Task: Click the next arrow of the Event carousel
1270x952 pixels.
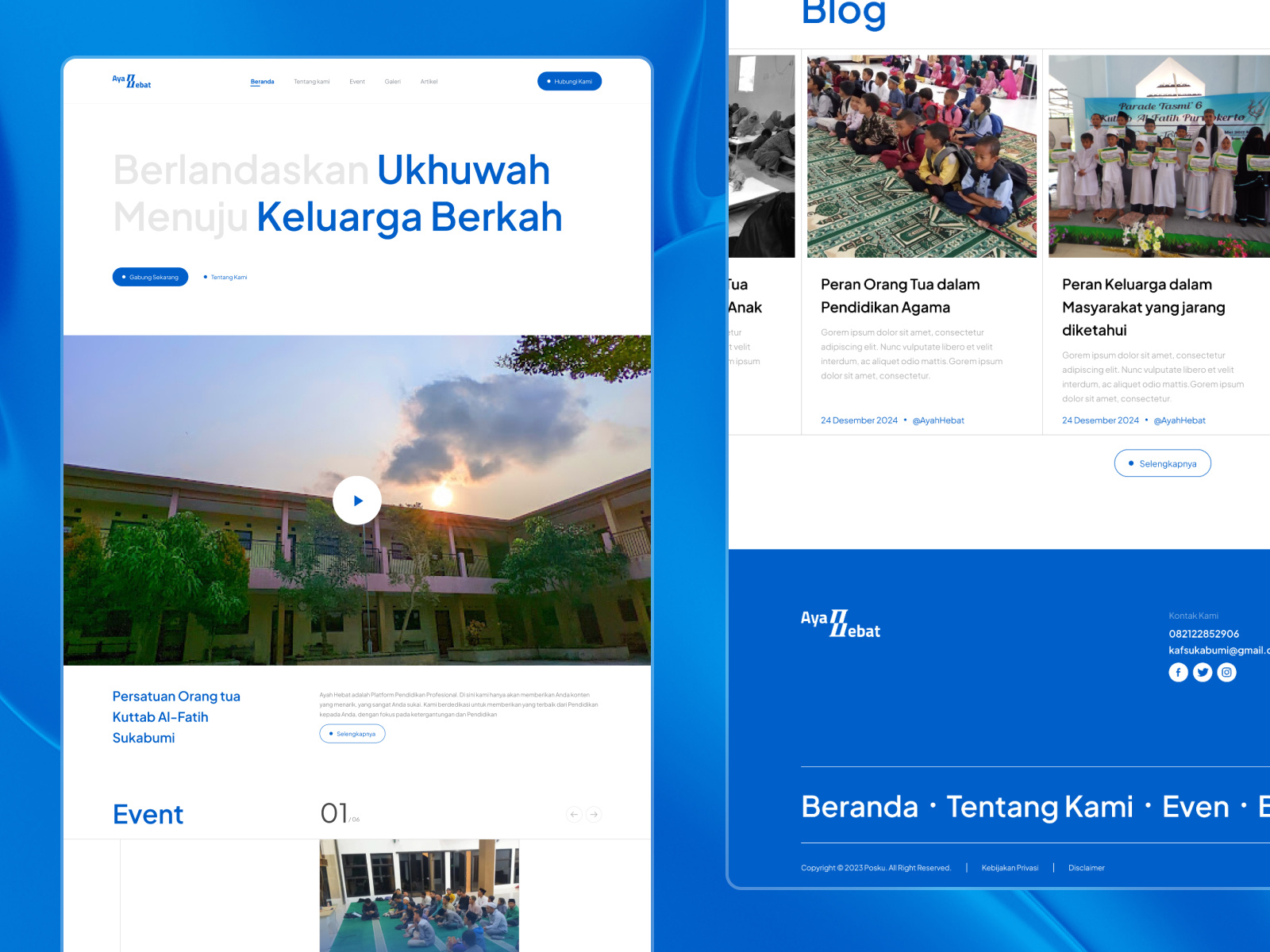Action: click(594, 814)
